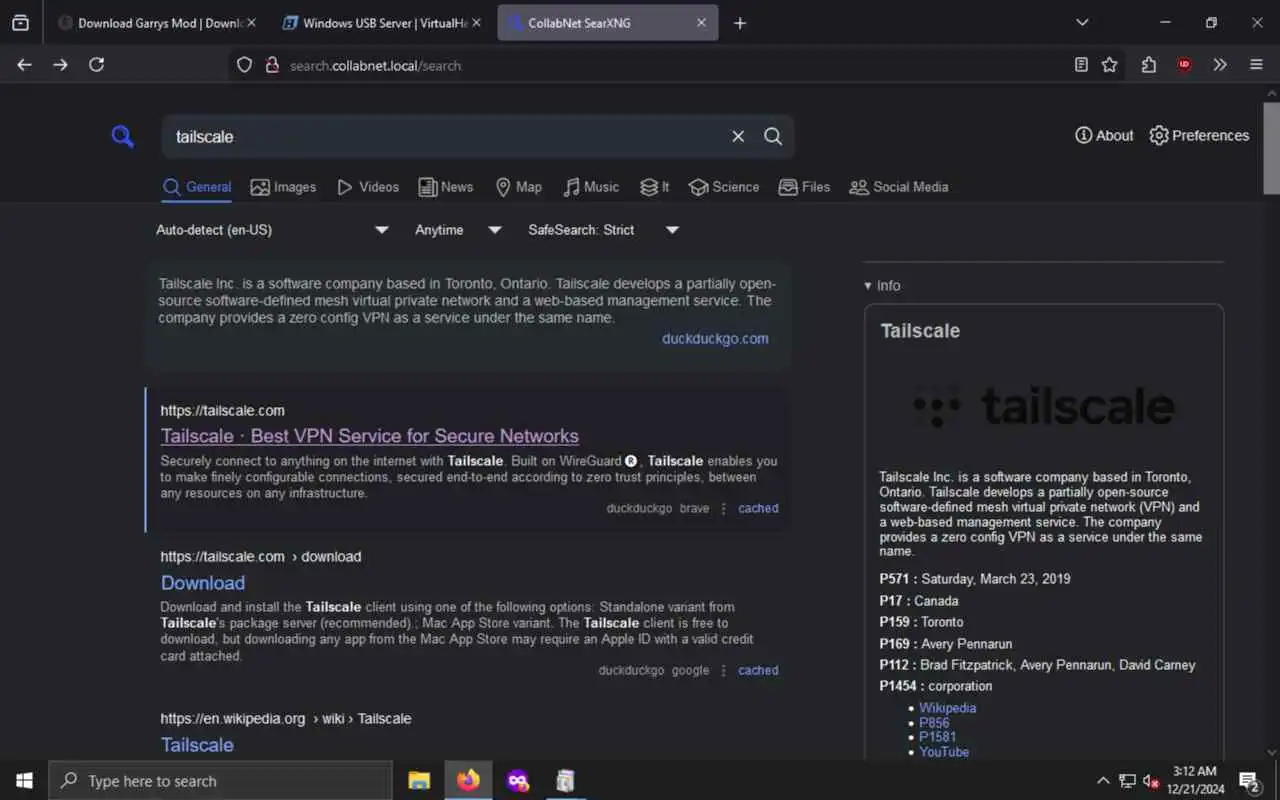Open Windows Start menu
The height and width of the screenshot is (800, 1280).
[x=24, y=781]
